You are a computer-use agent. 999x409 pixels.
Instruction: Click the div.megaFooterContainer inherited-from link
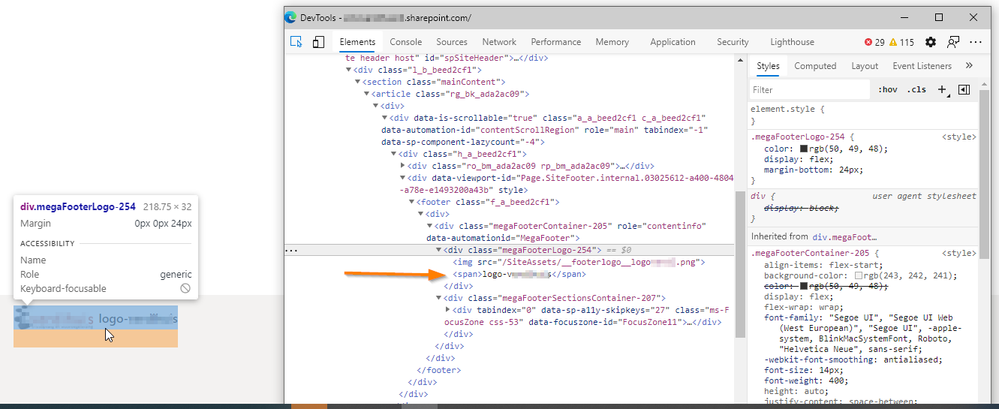845,237
